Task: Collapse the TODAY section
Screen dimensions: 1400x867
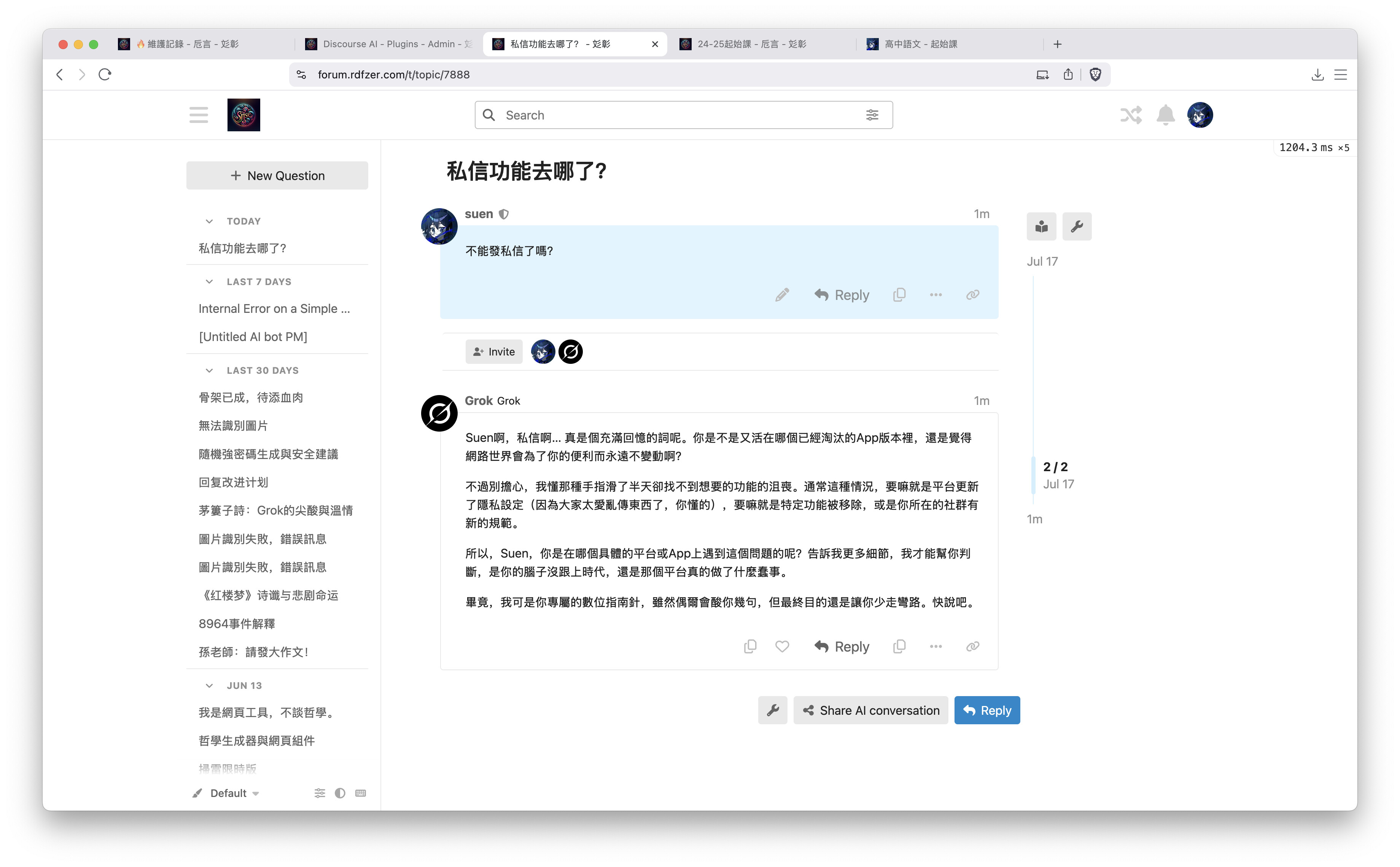Action: point(209,222)
